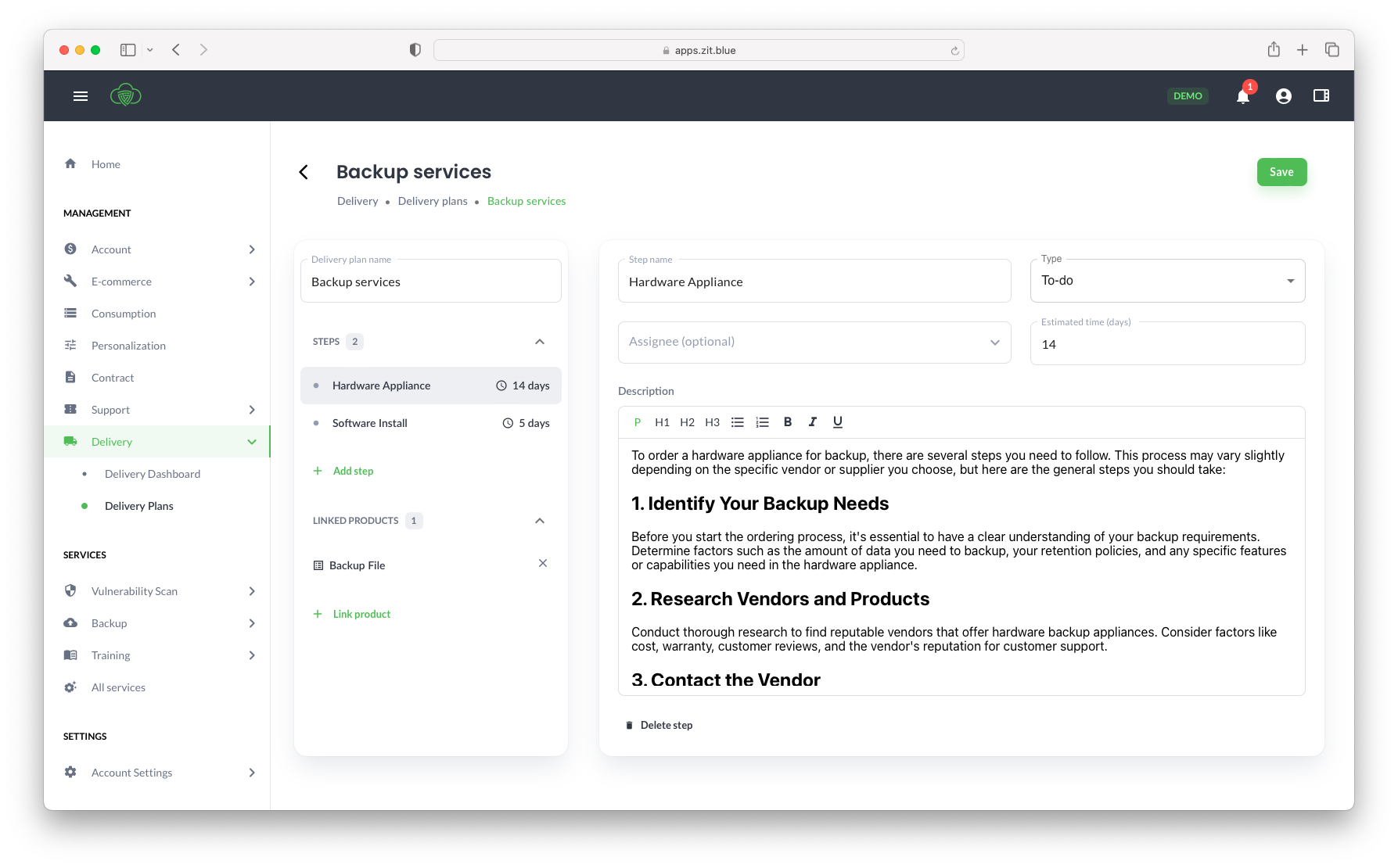Open Delivery Plans submenu item

pos(139,506)
